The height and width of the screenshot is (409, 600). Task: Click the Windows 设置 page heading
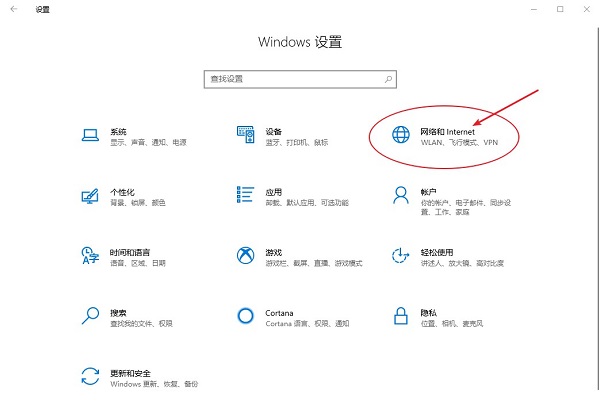coord(300,42)
